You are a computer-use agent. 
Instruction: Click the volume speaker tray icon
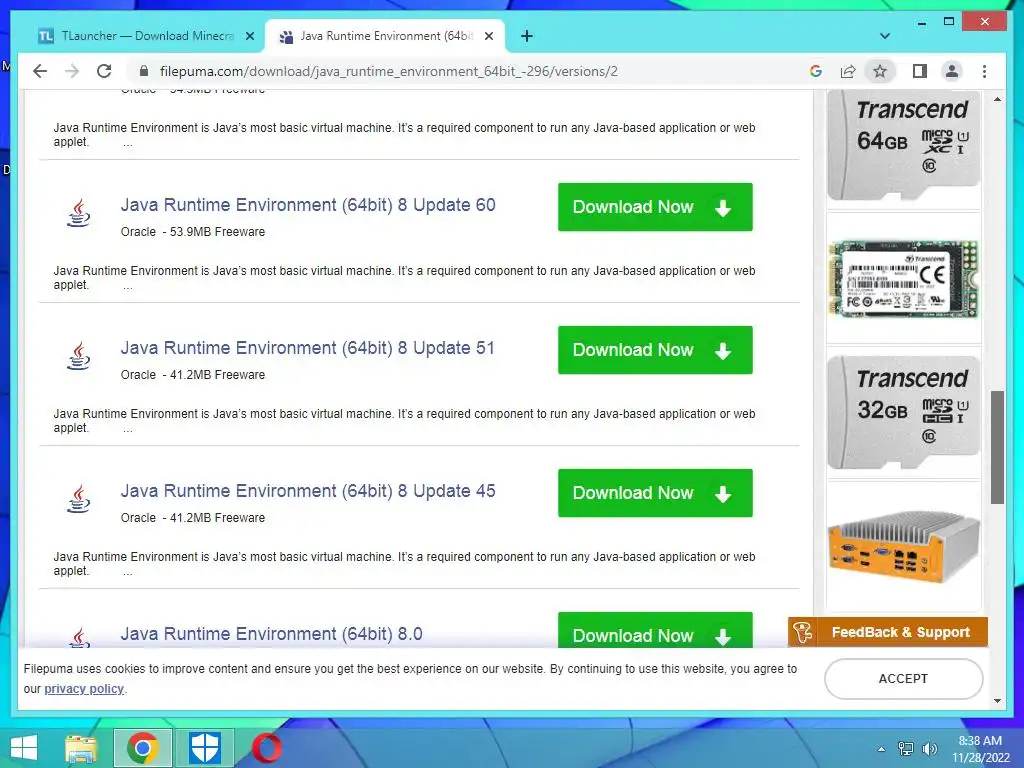(929, 749)
